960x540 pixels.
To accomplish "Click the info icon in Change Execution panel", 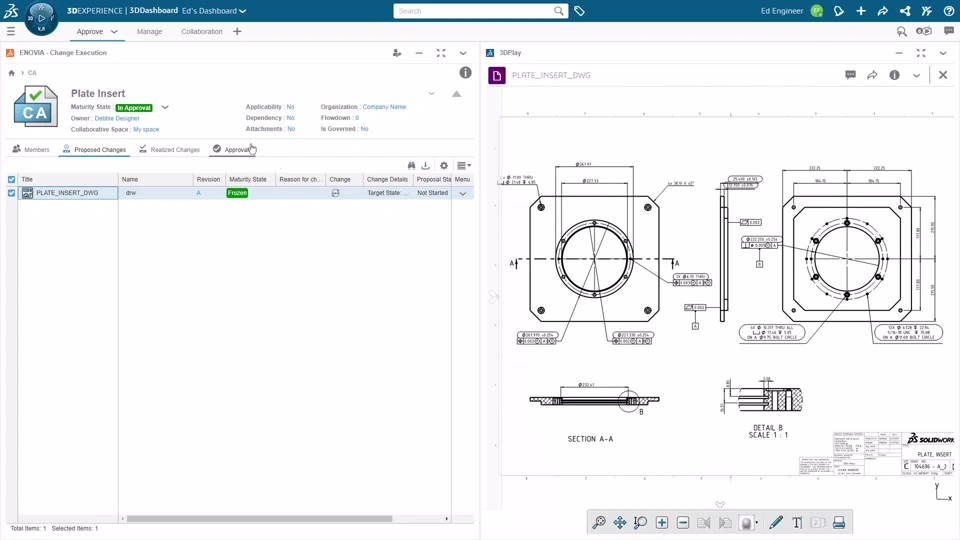I will (465, 73).
